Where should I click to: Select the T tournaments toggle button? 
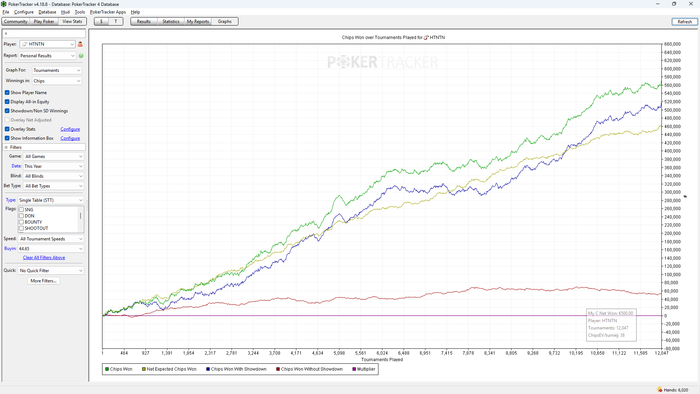pyautogui.click(x=116, y=21)
